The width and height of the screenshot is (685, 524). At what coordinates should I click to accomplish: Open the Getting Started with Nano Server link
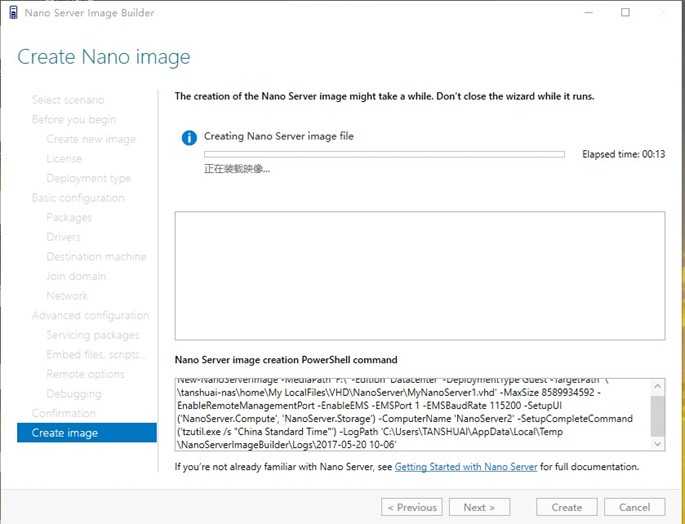(x=466, y=467)
